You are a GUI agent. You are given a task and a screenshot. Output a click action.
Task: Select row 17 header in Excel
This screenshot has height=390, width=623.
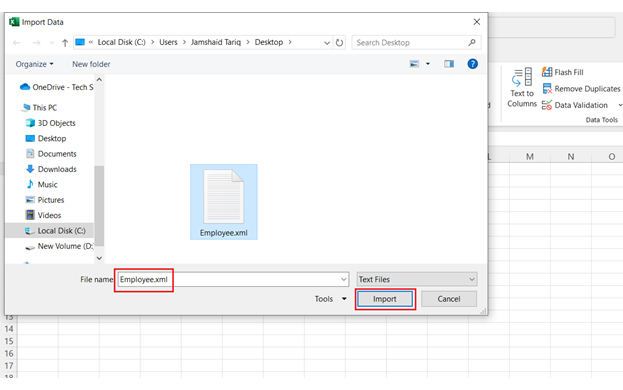(x=9, y=366)
